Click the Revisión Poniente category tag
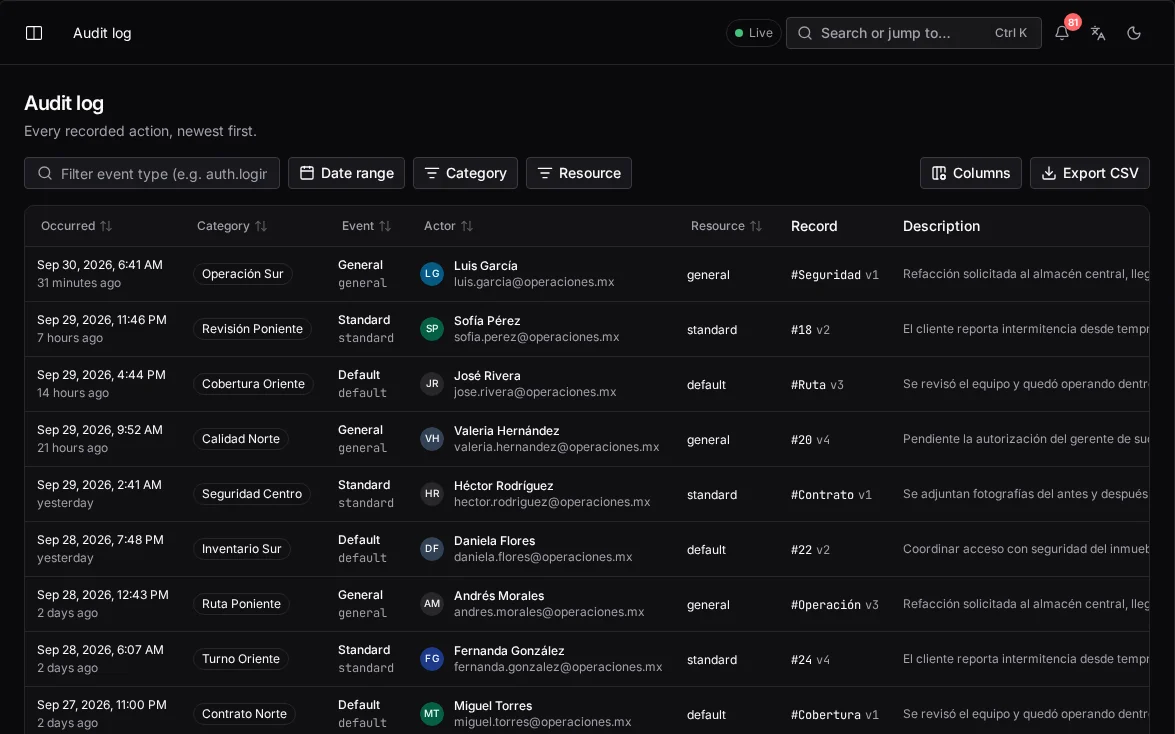 click(x=252, y=328)
